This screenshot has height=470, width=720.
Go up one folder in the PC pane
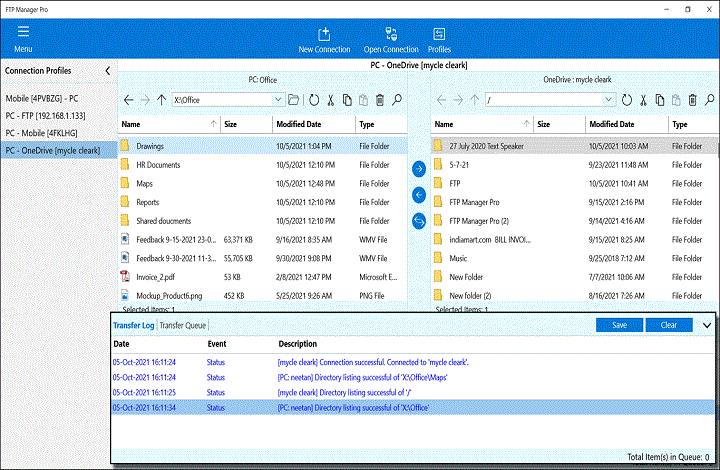point(162,100)
